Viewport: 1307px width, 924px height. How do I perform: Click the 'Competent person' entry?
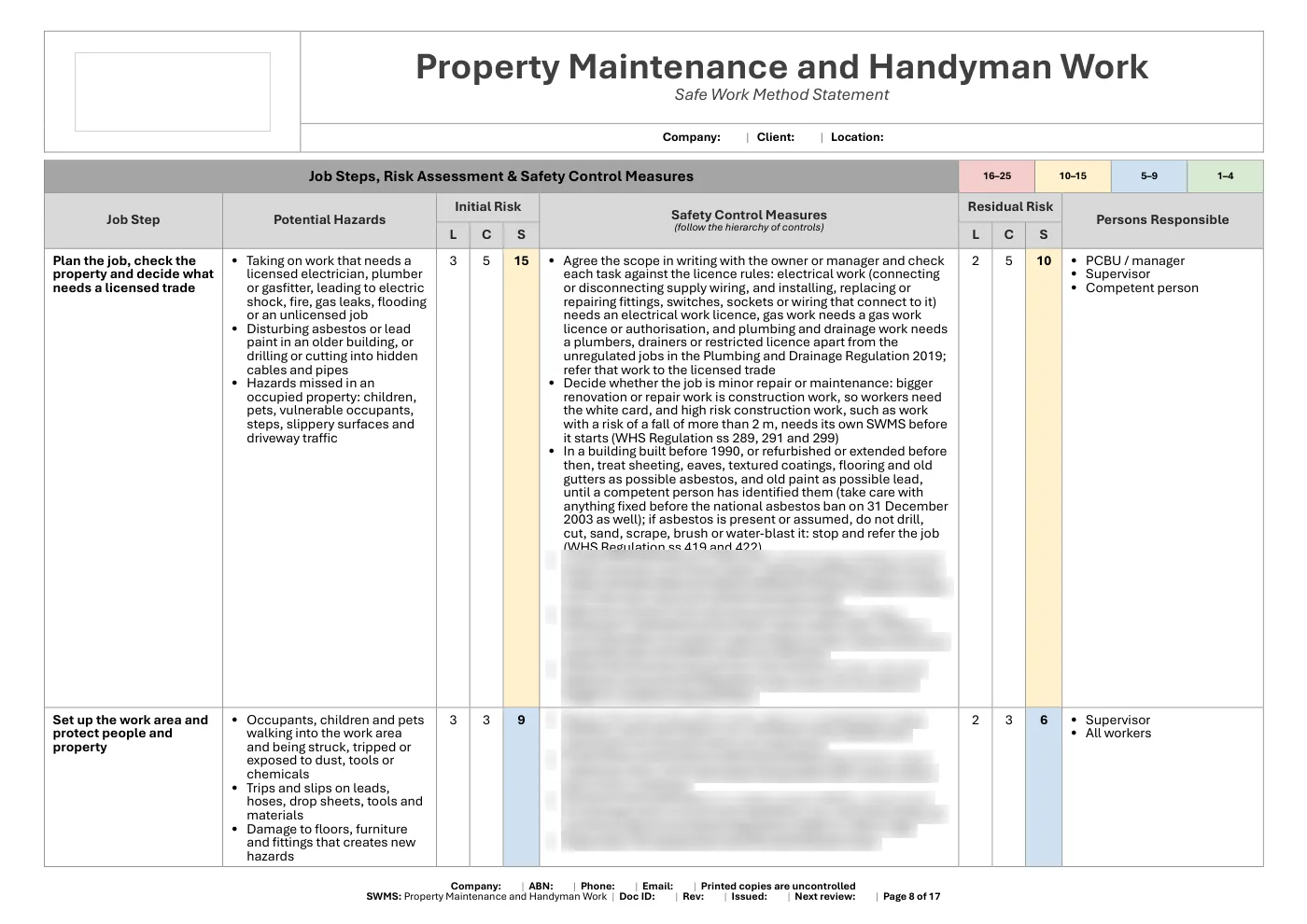(x=1142, y=288)
